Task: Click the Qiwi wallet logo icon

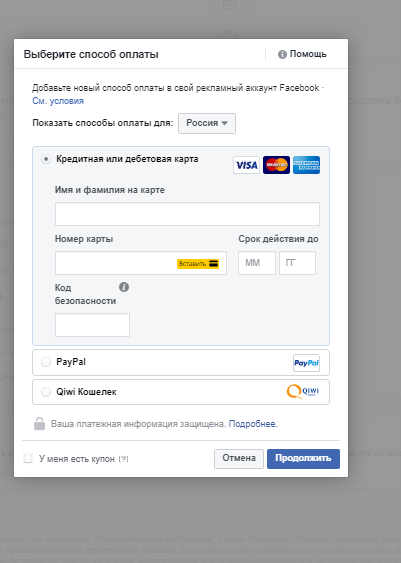Action: click(x=303, y=392)
